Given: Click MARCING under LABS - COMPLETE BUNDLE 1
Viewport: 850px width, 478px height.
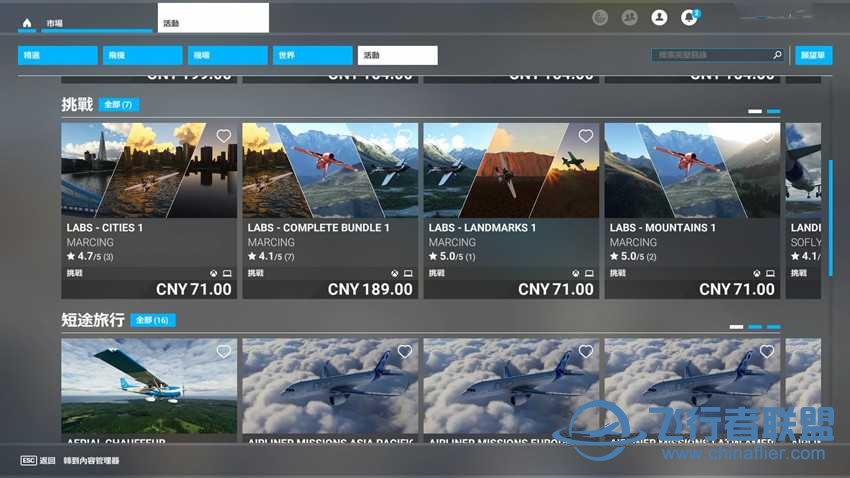Looking at the screenshot, I should point(271,242).
